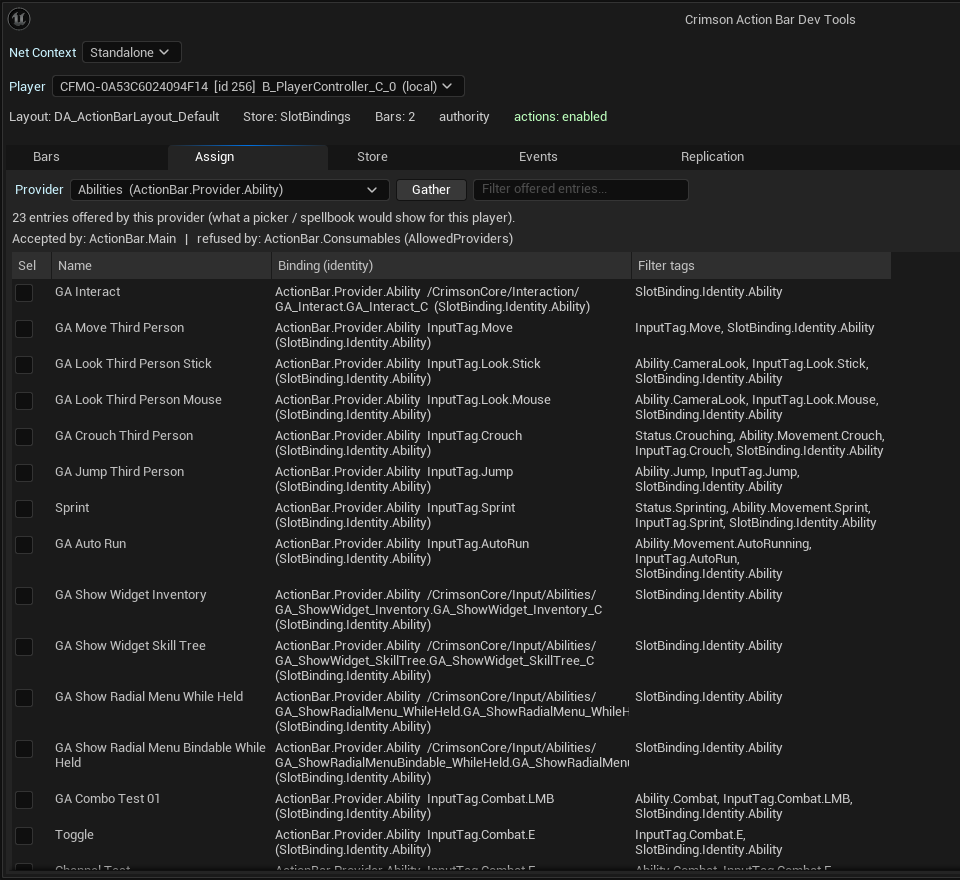Focus the Filter offered entries field
Viewport: 960px width, 880px height.
pyautogui.click(x=580, y=190)
